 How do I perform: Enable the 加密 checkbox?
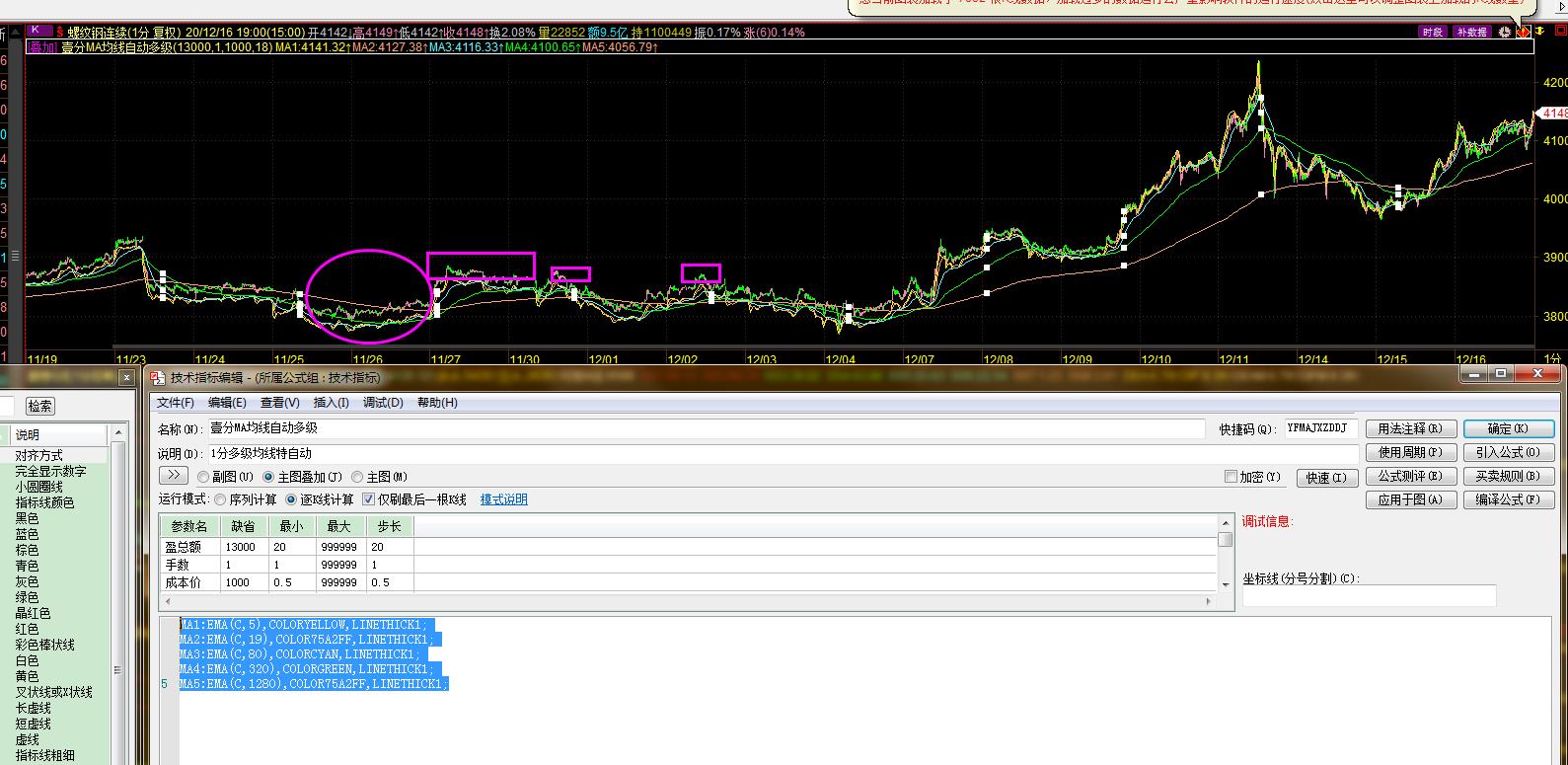(1231, 477)
